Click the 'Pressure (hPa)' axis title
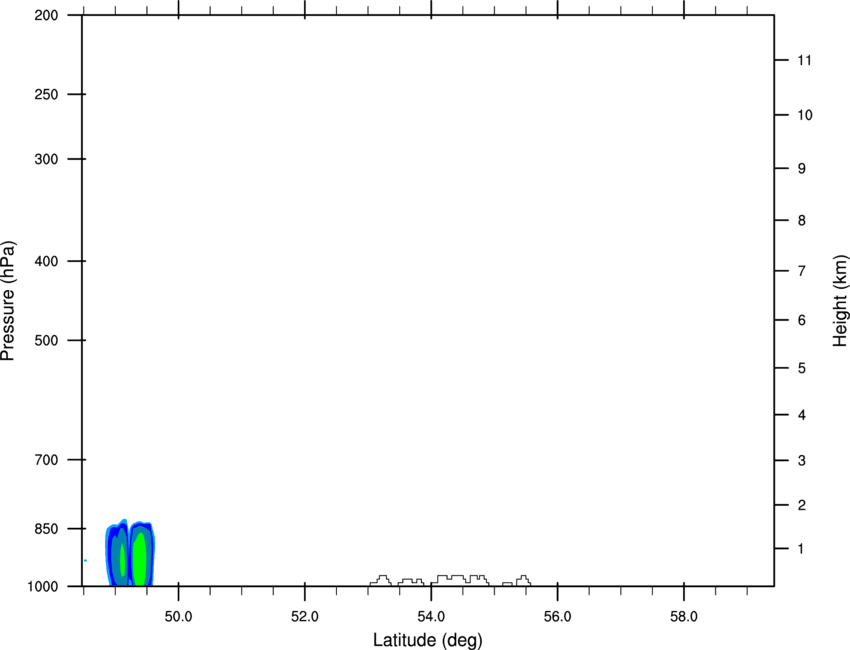 click(x=8, y=301)
